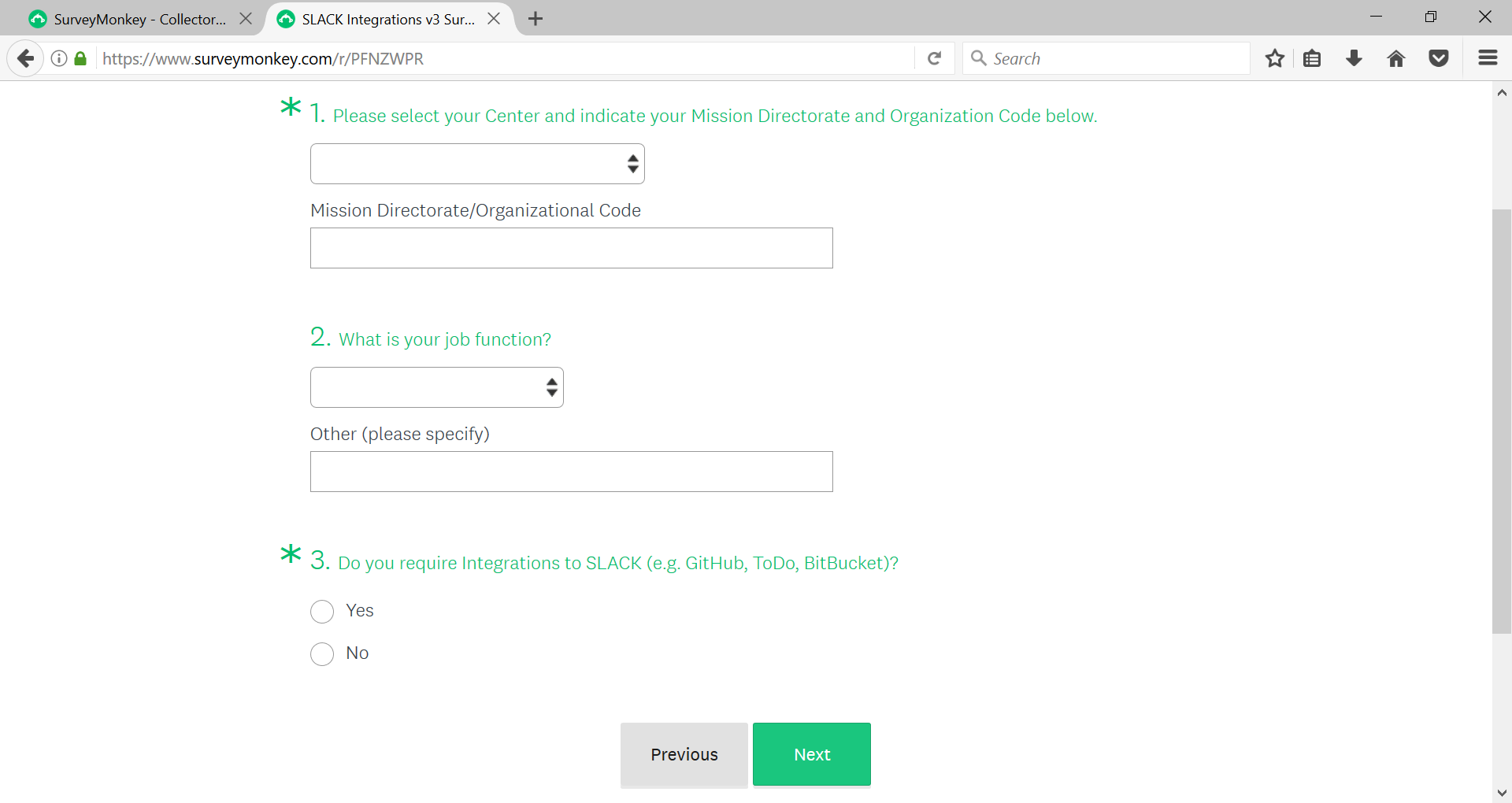
Task: Open the hamburger menu in the browser
Action: 1488,58
